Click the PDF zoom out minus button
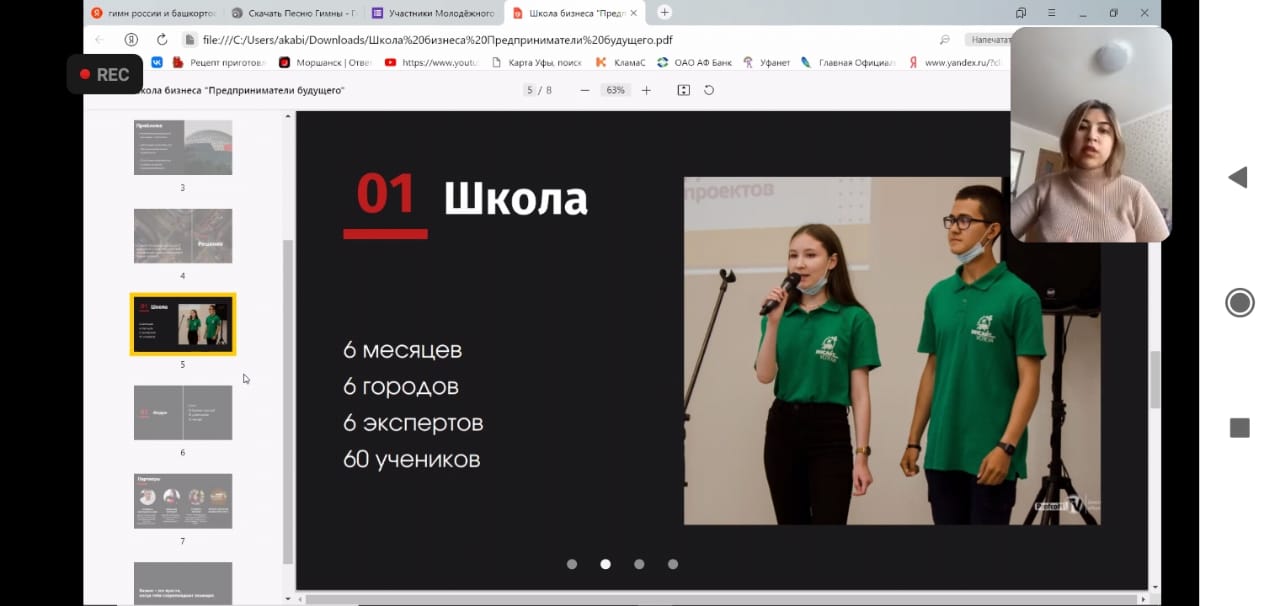 585,90
